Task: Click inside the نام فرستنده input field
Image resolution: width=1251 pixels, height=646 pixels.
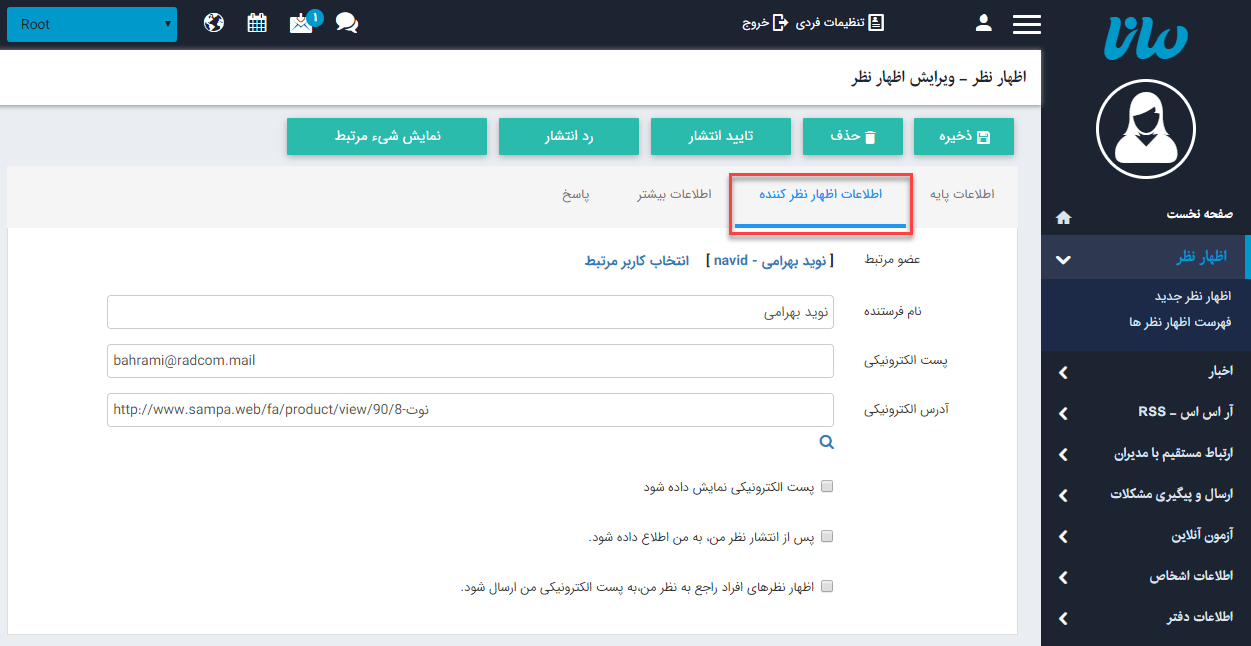Action: 470,311
